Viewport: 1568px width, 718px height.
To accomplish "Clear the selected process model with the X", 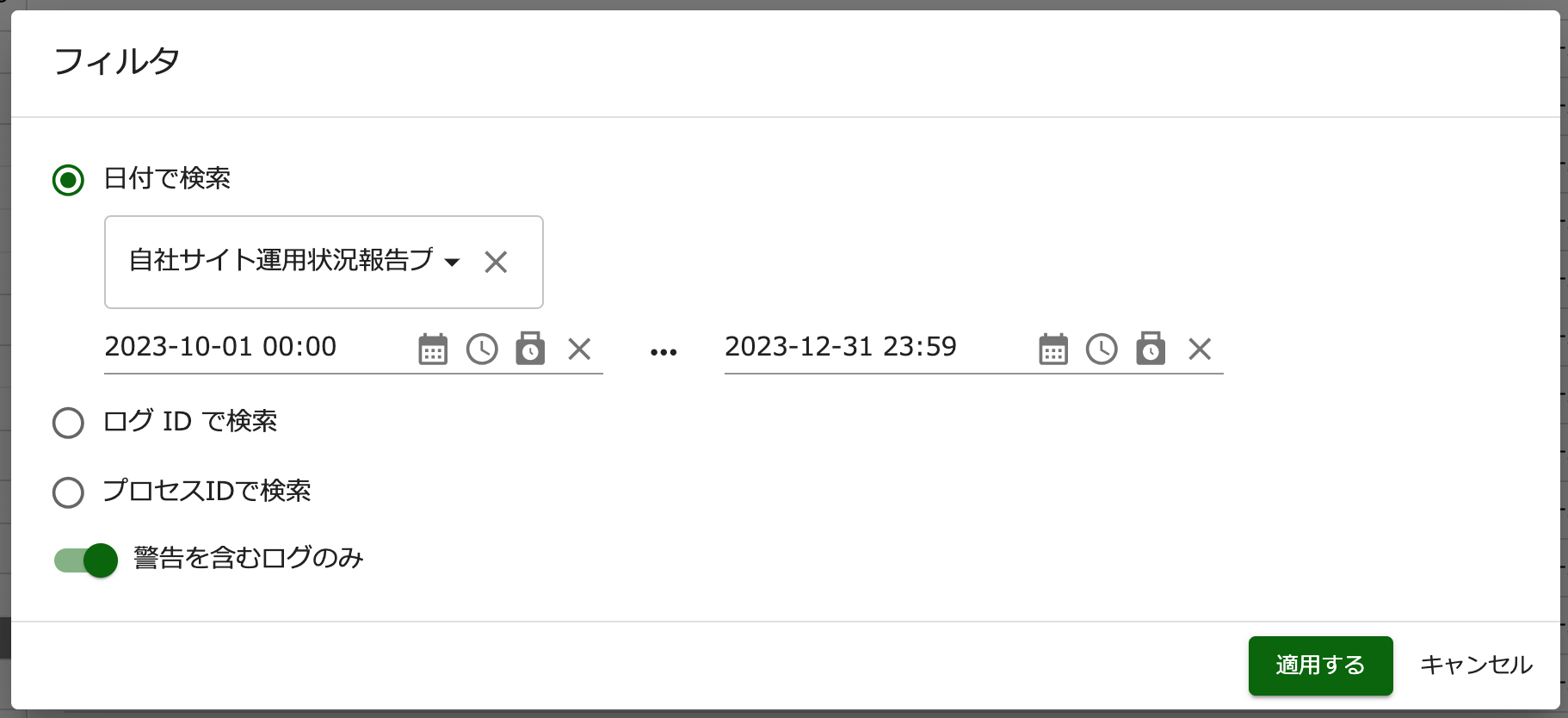I will (497, 262).
